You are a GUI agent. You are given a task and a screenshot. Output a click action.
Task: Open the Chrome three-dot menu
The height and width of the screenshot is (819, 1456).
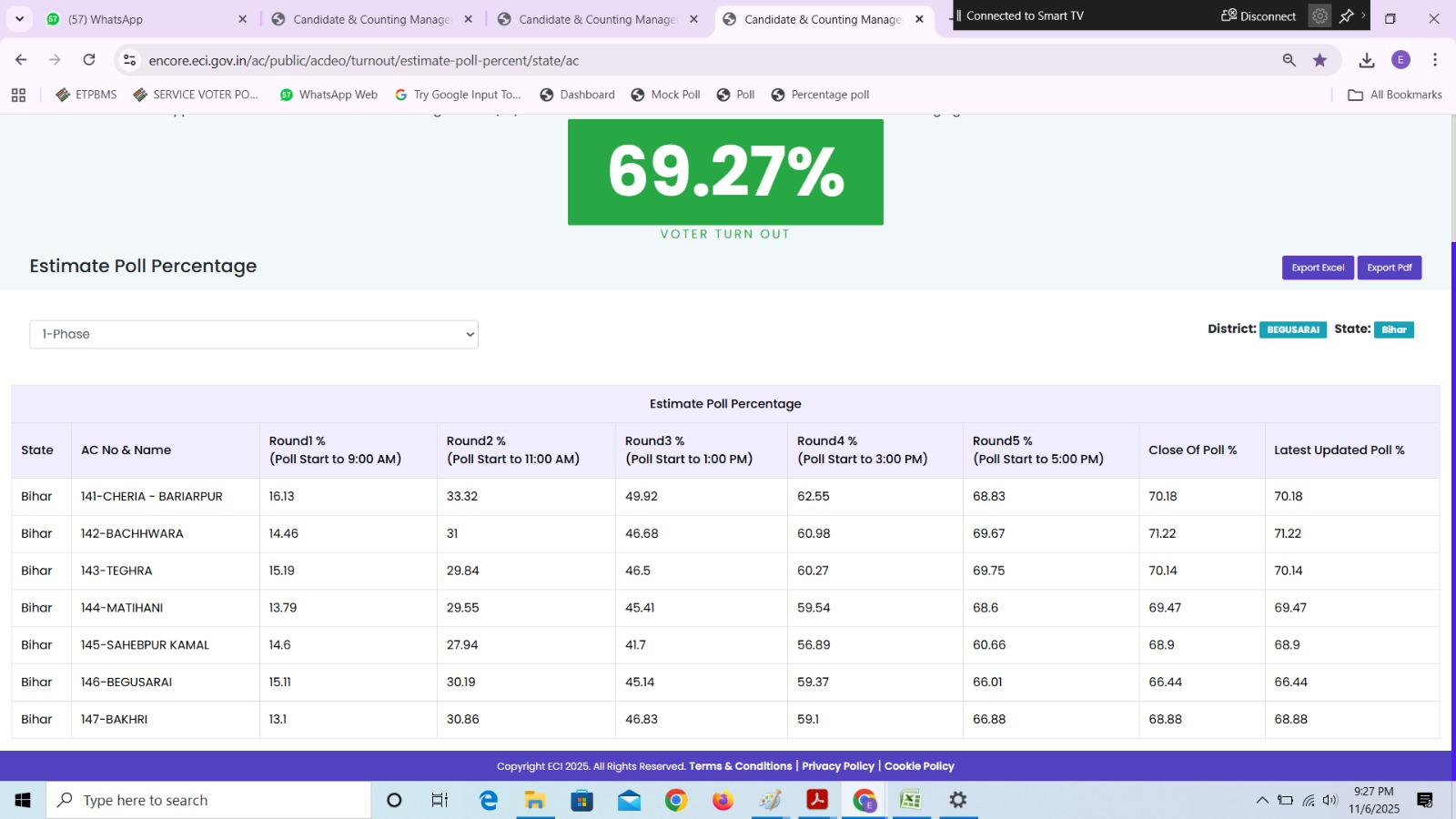pos(1434,60)
